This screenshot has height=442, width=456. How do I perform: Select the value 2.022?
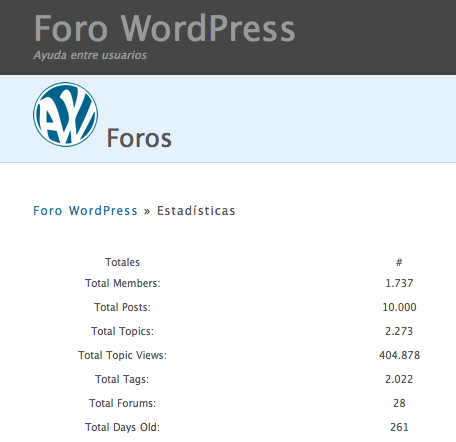click(x=399, y=379)
